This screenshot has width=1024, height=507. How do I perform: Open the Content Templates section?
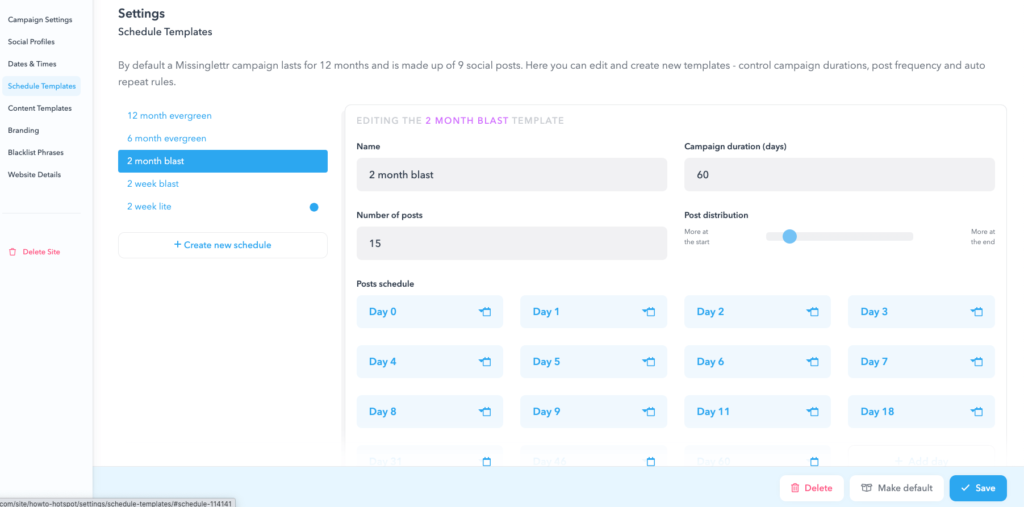click(x=40, y=108)
